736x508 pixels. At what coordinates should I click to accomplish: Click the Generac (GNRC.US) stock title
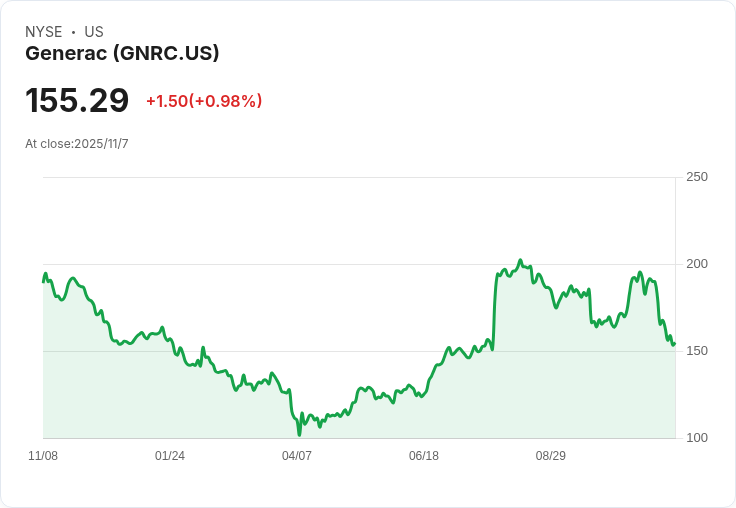coord(122,54)
